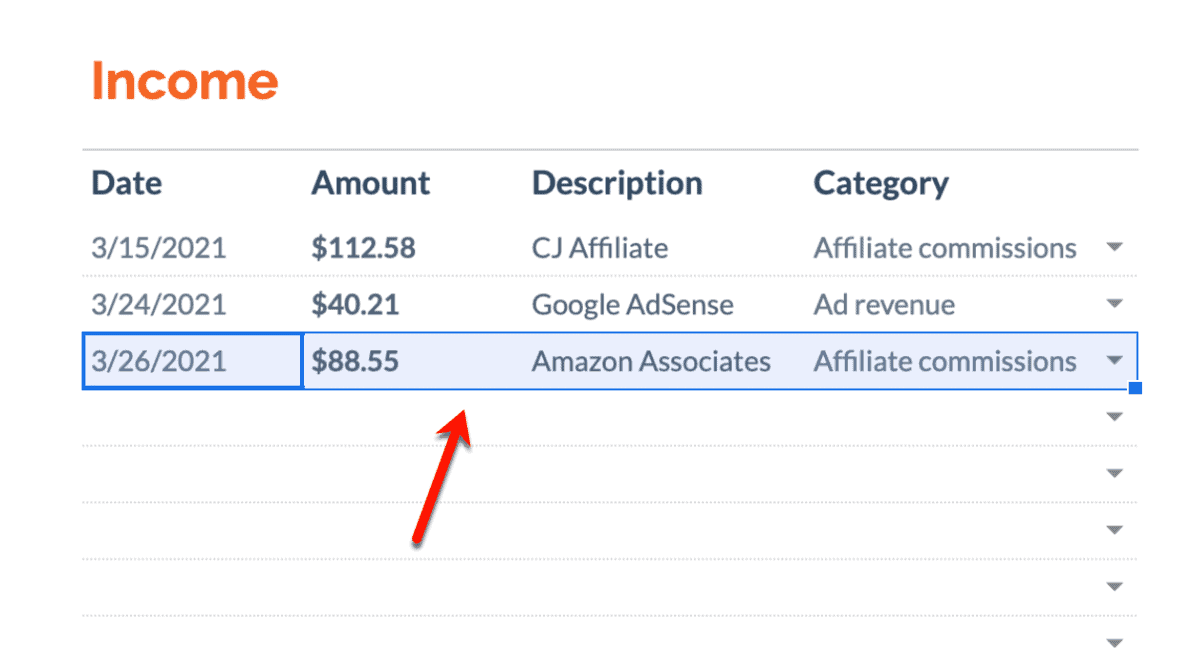Viewport: 1200px width, 663px height.
Task: Click the blue selection fill handle
Action: [1135, 387]
